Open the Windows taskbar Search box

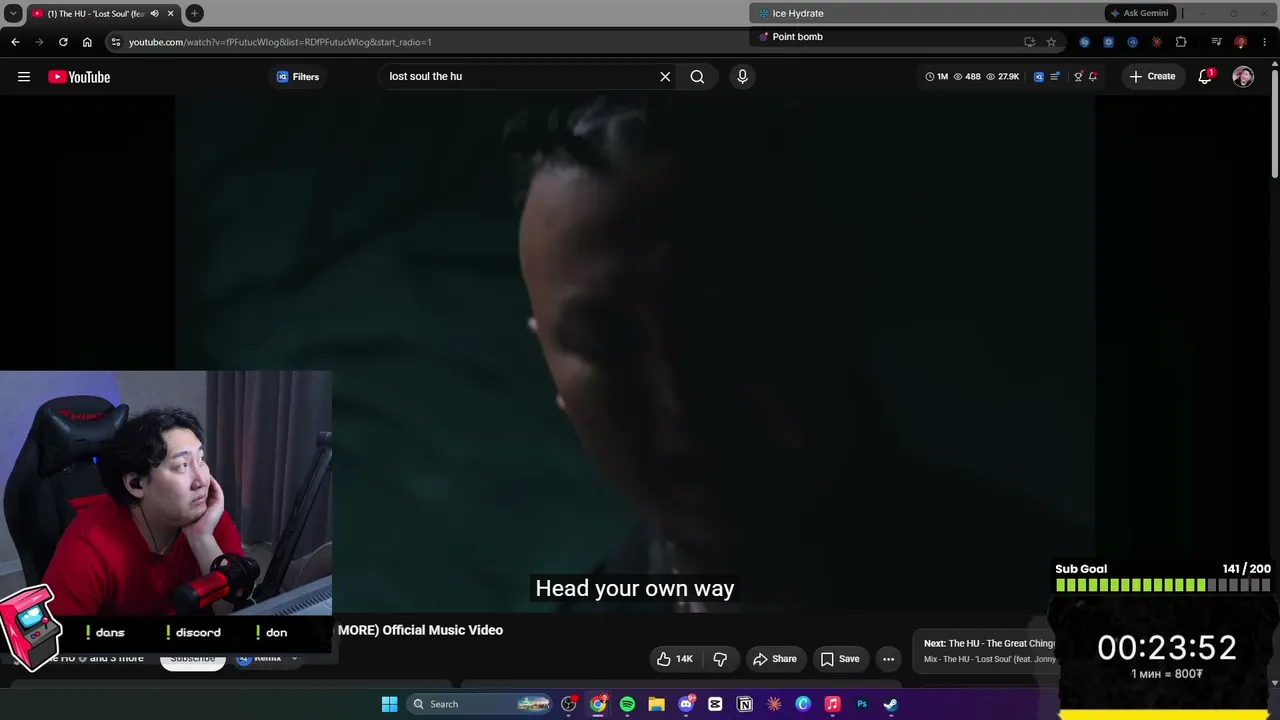[x=481, y=704]
